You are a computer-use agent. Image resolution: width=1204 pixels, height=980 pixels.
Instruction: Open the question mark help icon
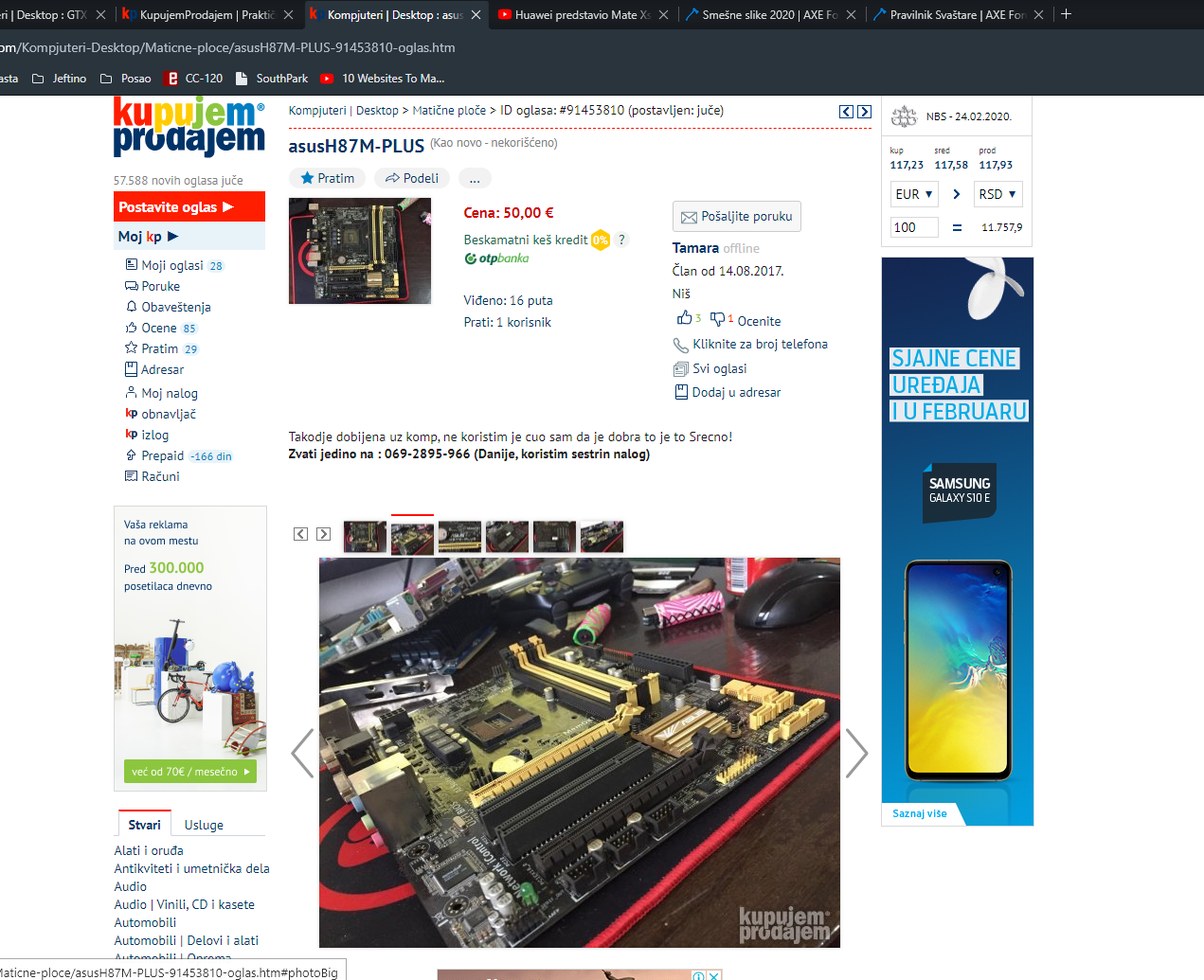coord(621,240)
